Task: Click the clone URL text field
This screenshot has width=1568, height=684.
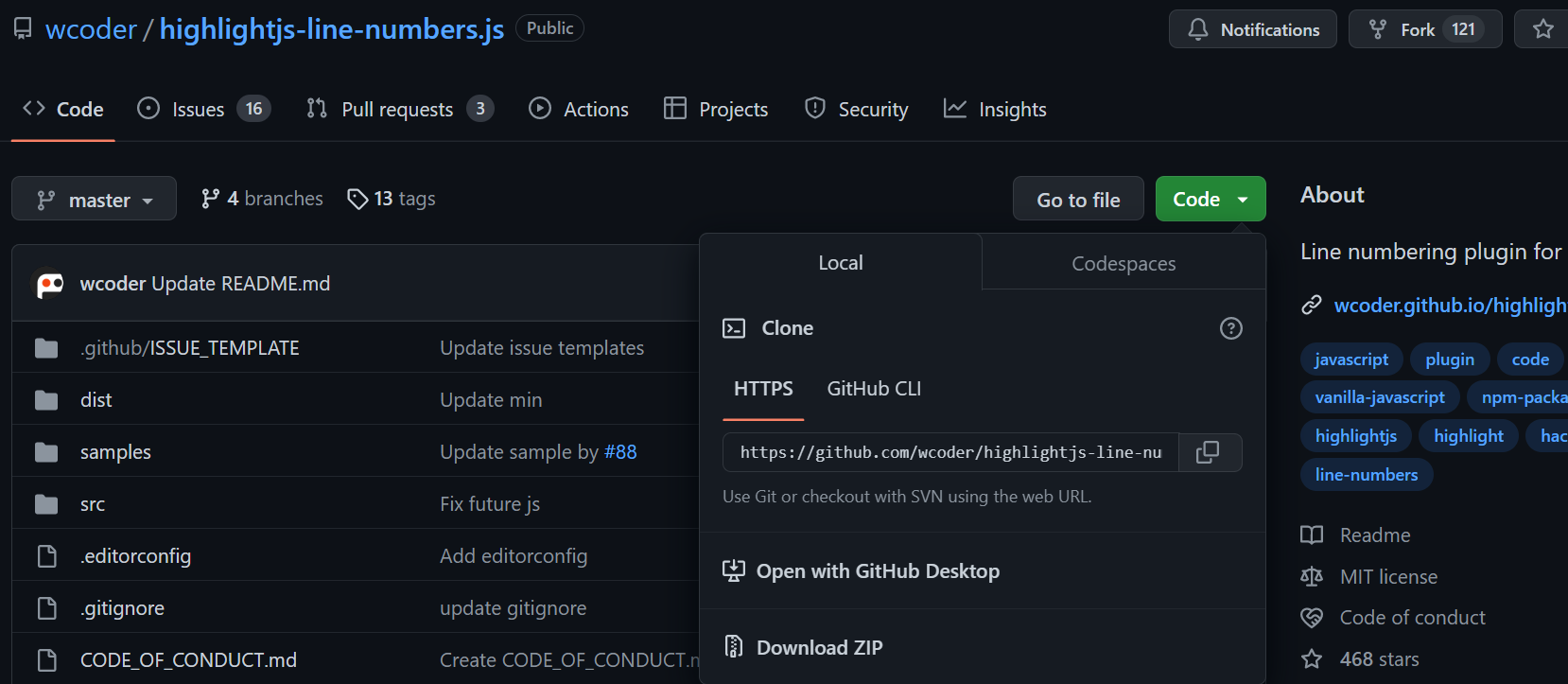Action: [x=950, y=452]
